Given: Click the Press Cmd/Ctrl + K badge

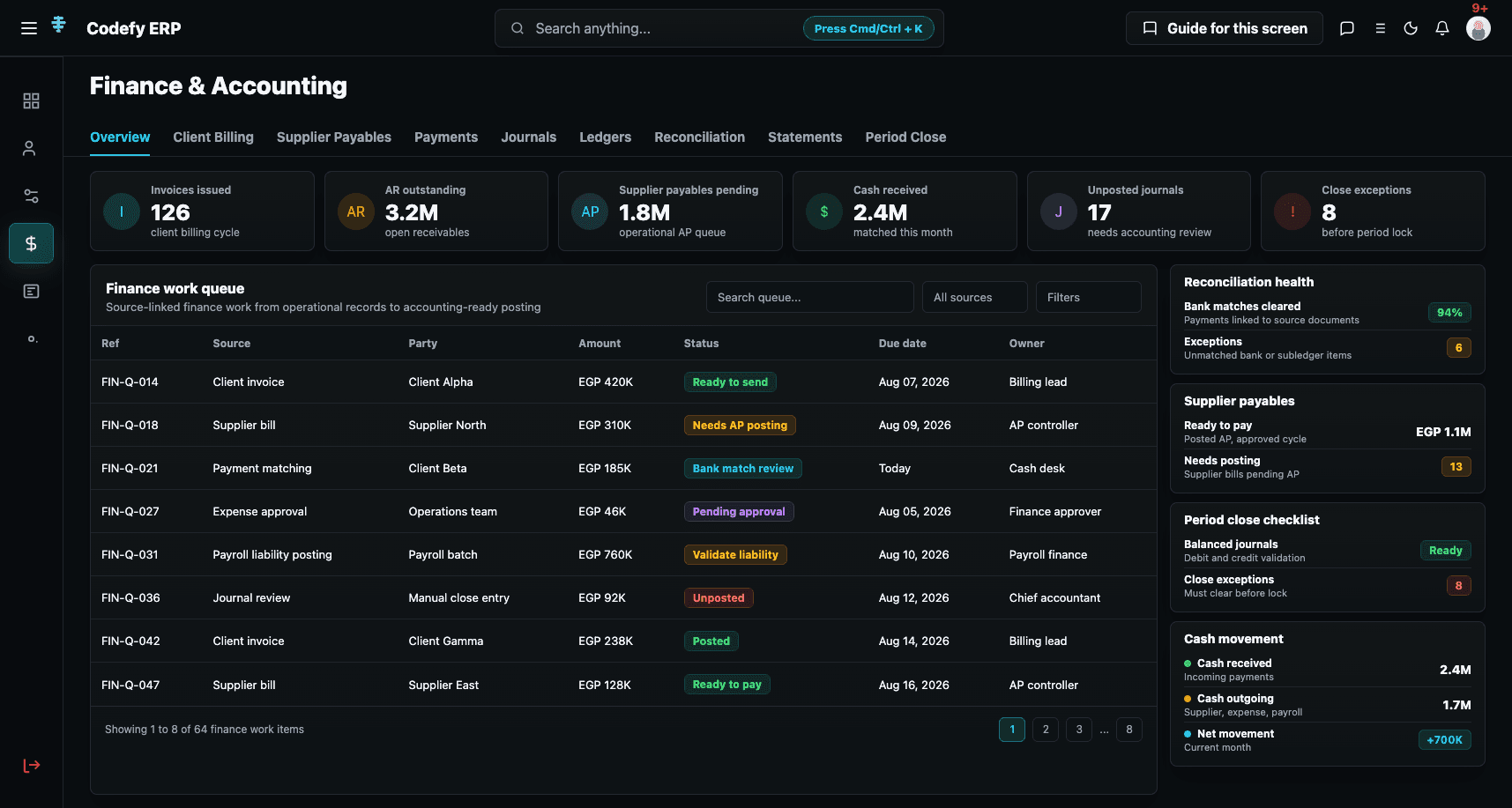Looking at the screenshot, I should (868, 28).
